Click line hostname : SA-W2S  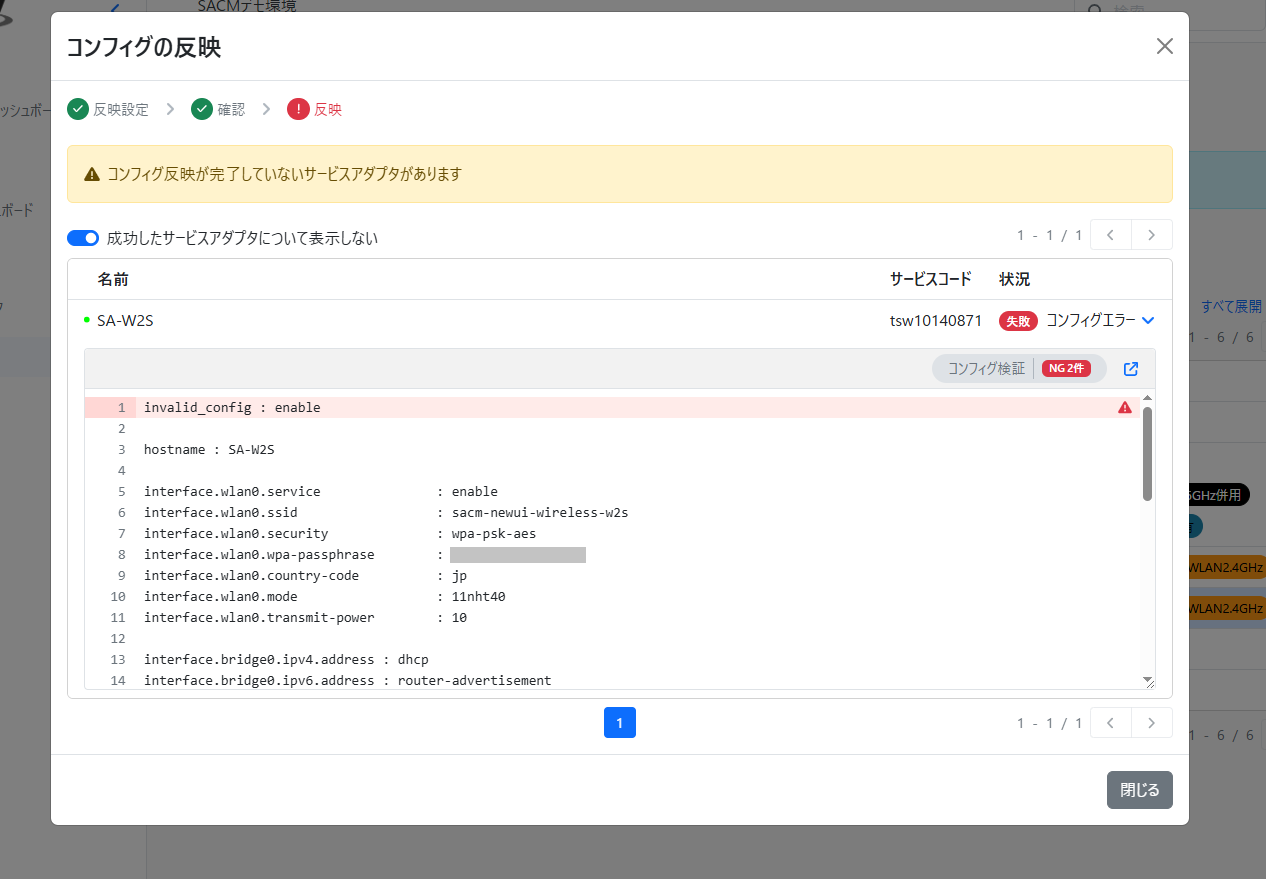point(209,450)
